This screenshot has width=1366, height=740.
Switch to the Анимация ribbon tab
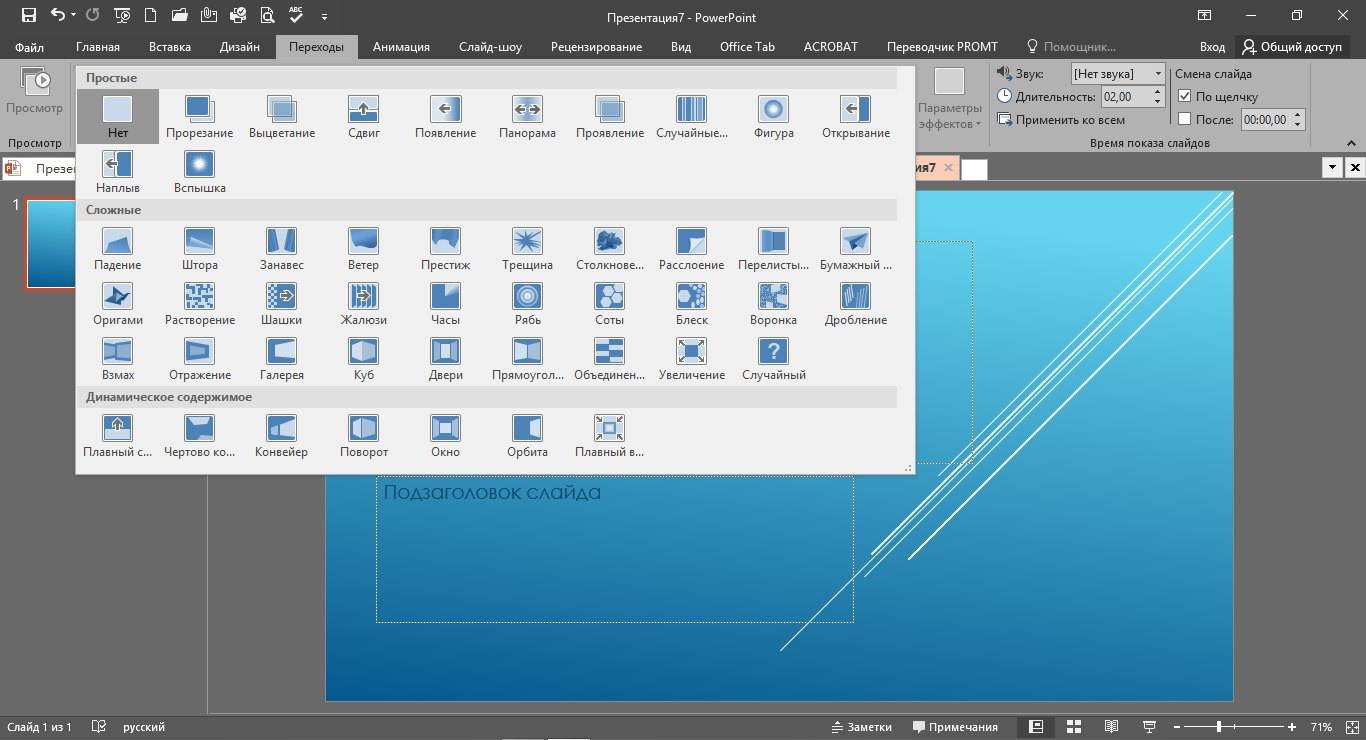(x=401, y=47)
